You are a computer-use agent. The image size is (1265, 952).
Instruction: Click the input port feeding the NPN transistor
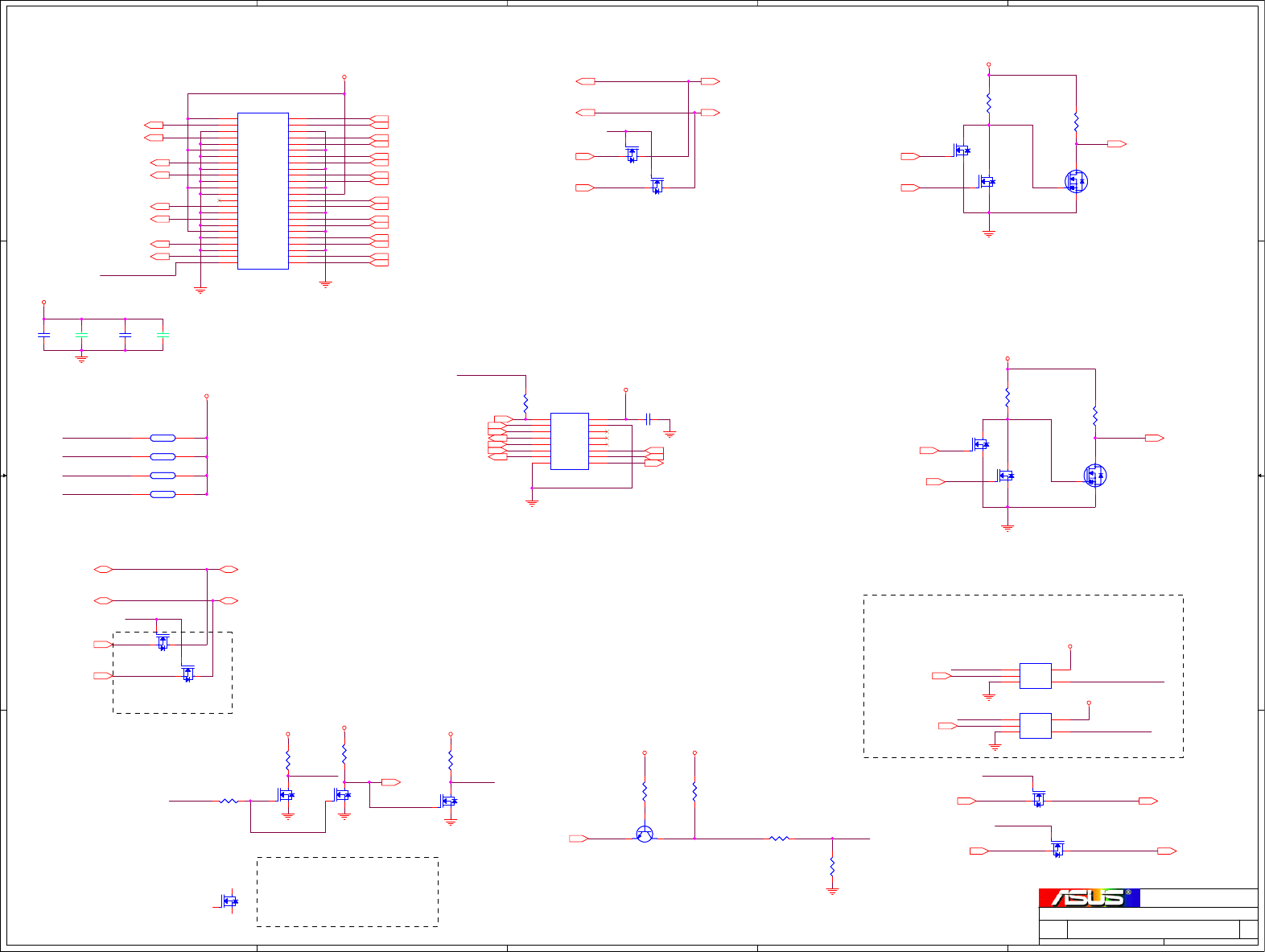click(579, 839)
